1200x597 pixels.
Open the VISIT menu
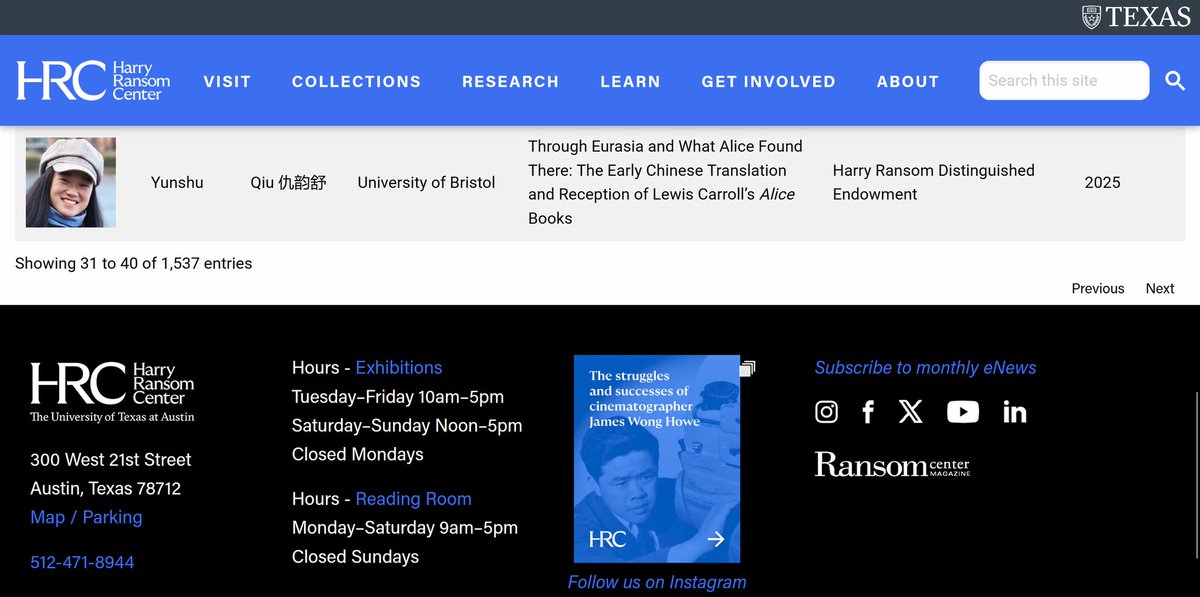click(x=227, y=81)
